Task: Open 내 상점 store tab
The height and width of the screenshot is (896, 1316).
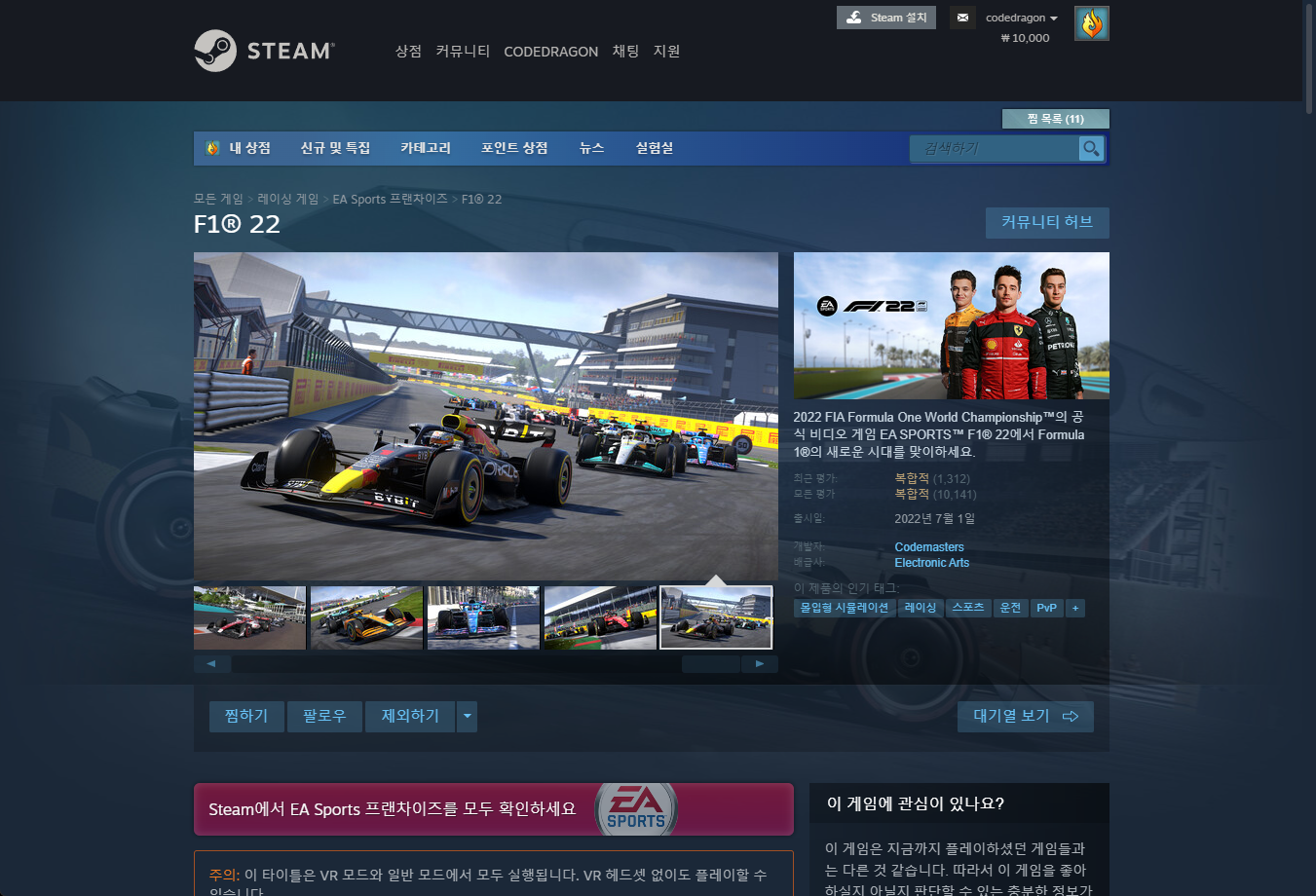Action: point(249,148)
